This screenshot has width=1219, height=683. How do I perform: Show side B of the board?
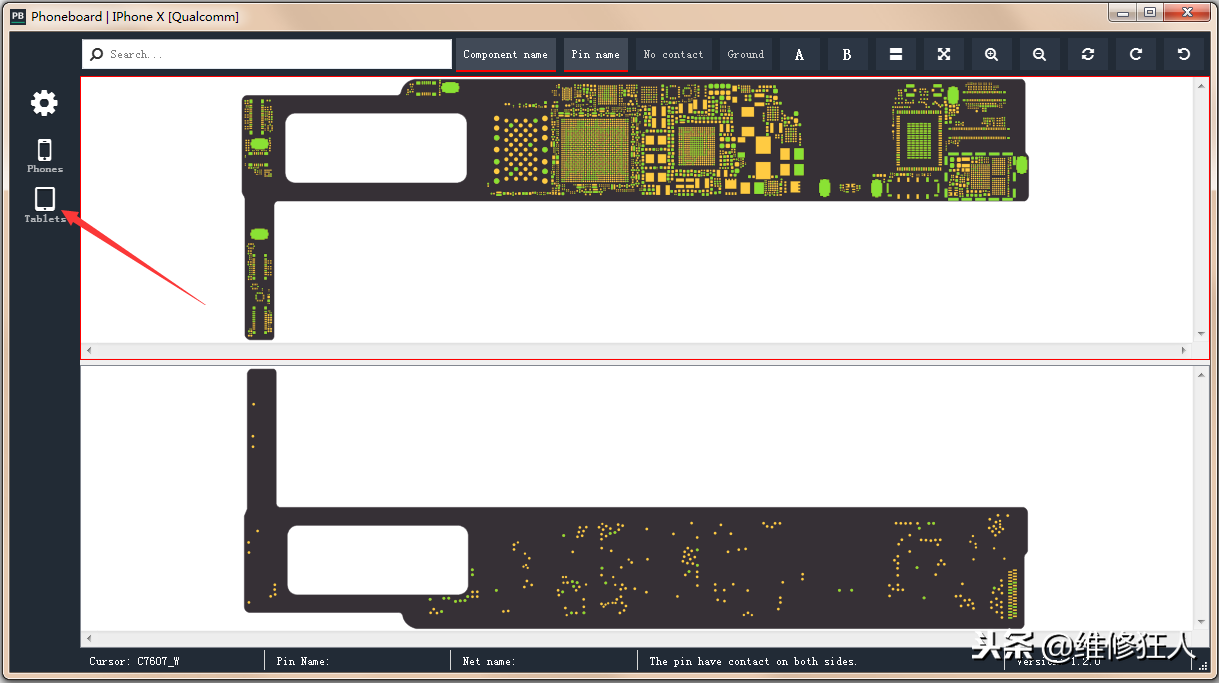click(847, 55)
